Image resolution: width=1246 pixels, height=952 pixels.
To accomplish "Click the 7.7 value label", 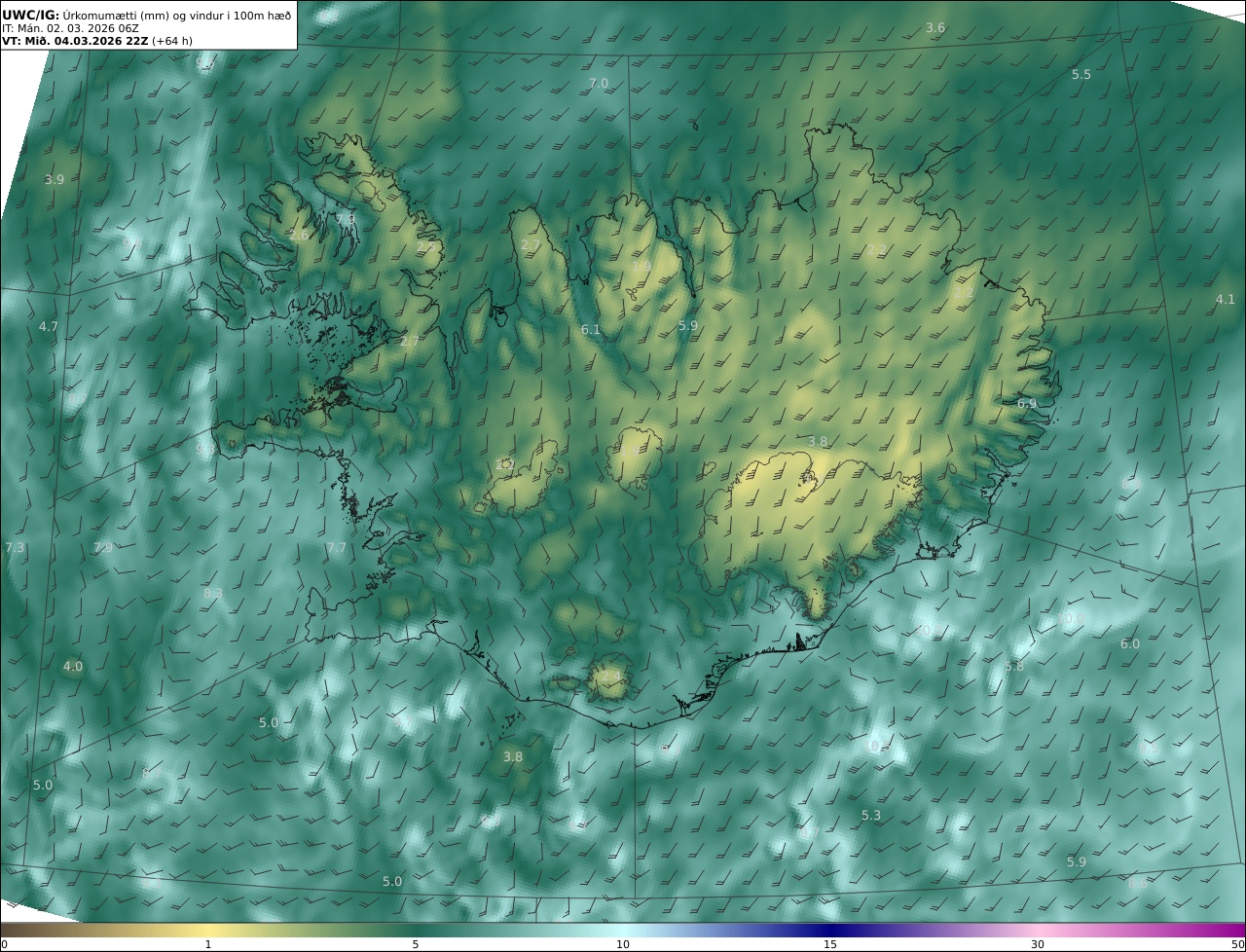I will click(x=336, y=548).
